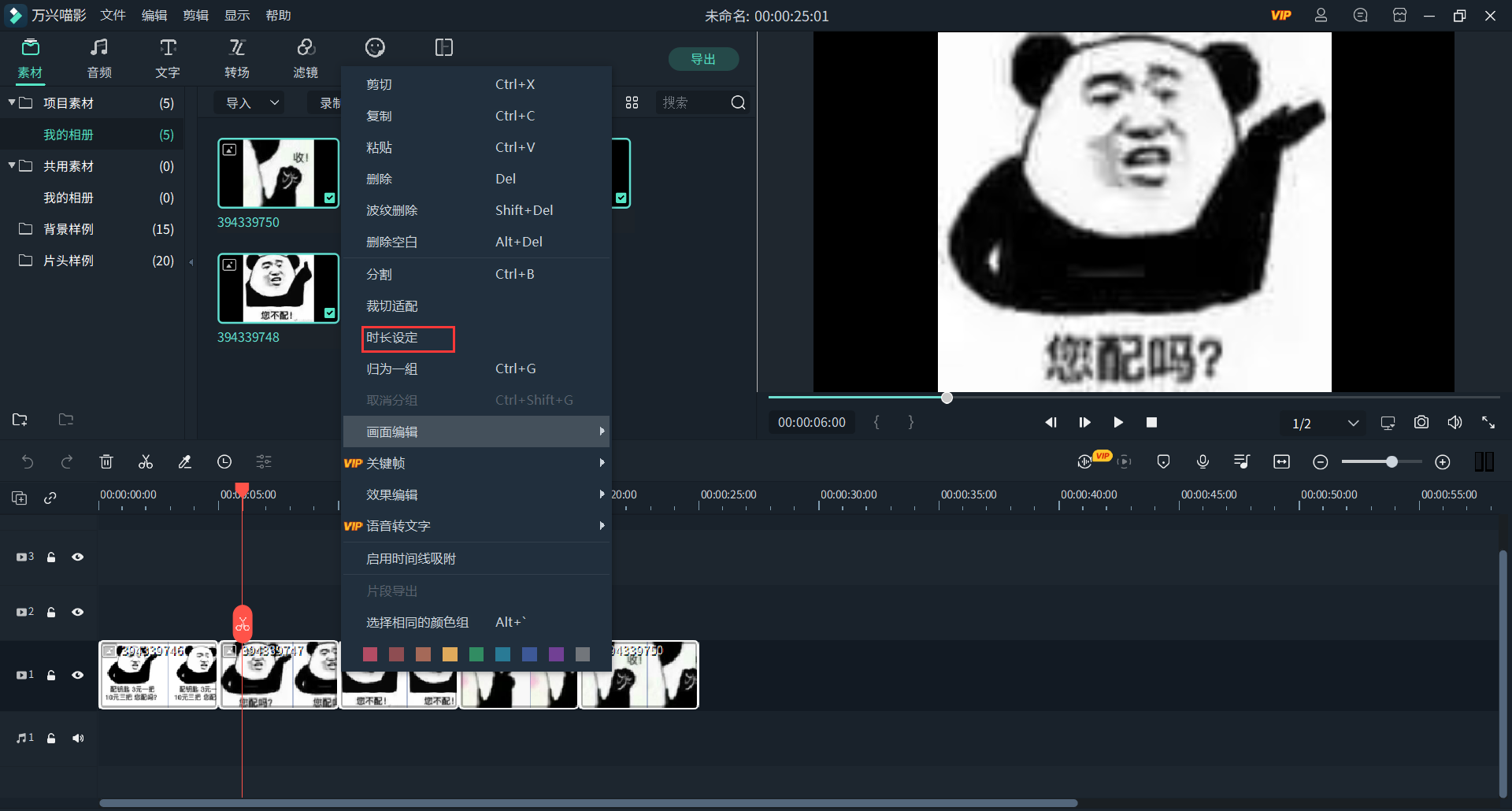1512x811 pixels.
Task: Play the video in the preview
Action: 1118,422
